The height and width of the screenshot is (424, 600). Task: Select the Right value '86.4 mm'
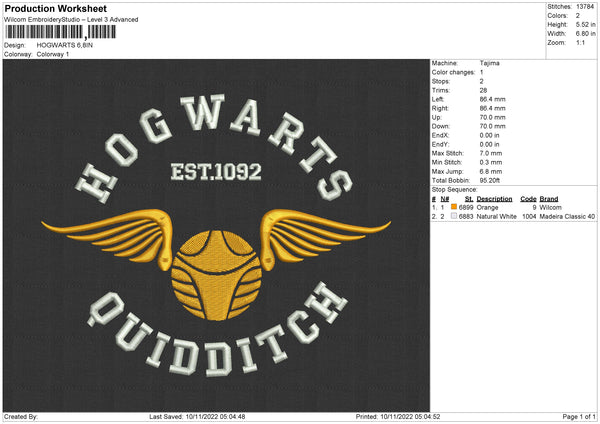(x=492, y=108)
